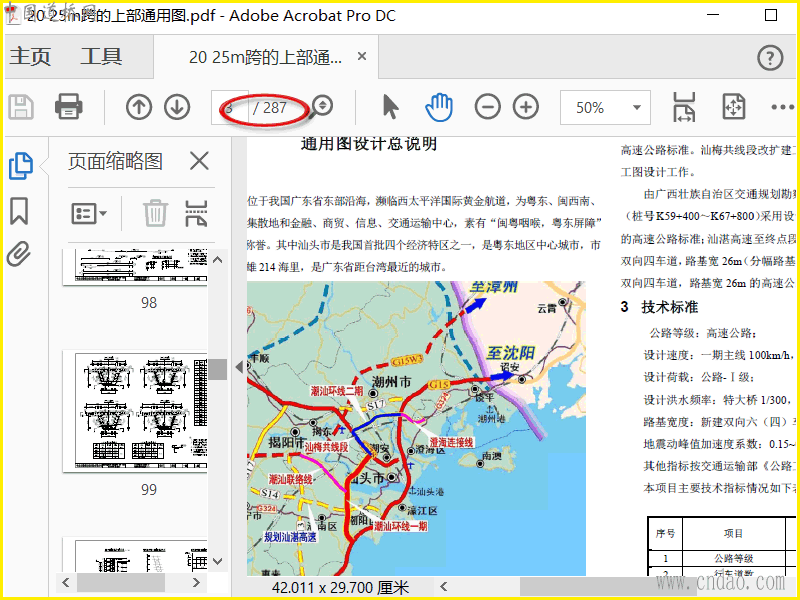This screenshot has width=800, height=600.
Task: Click the thumbnail vertical scrollbar handle
Action: coord(218,369)
